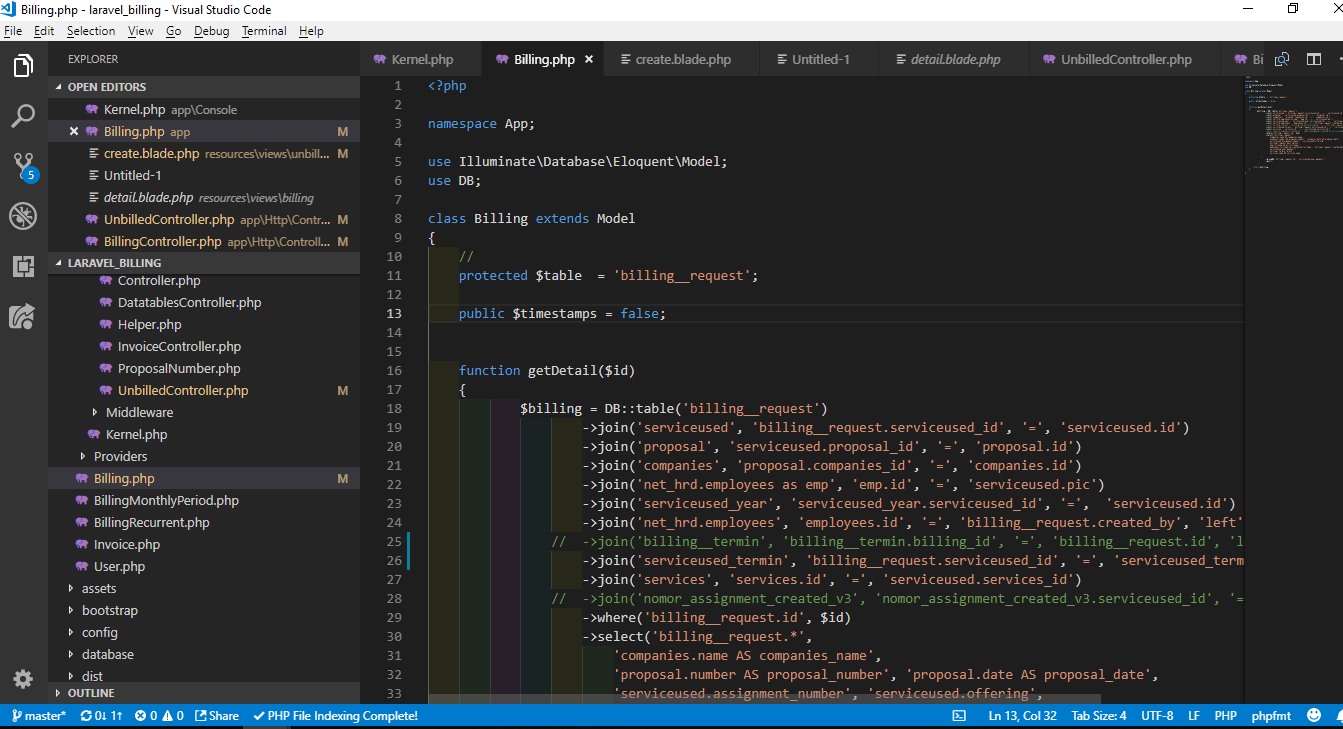The image size is (1343, 729).
Task: Open Source Control view with 5 changes
Action: (23, 167)
